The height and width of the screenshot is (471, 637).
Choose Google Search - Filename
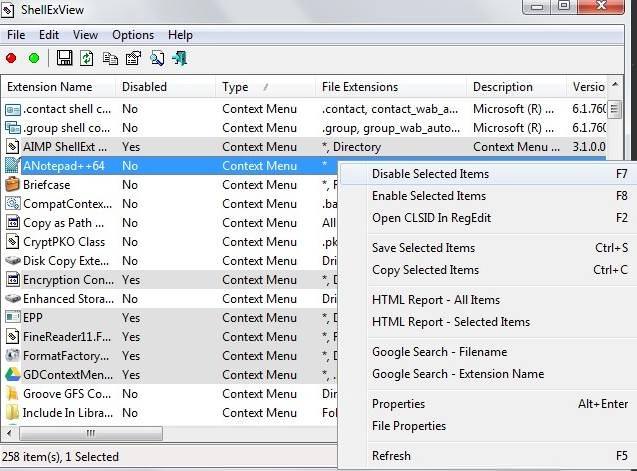487,352
